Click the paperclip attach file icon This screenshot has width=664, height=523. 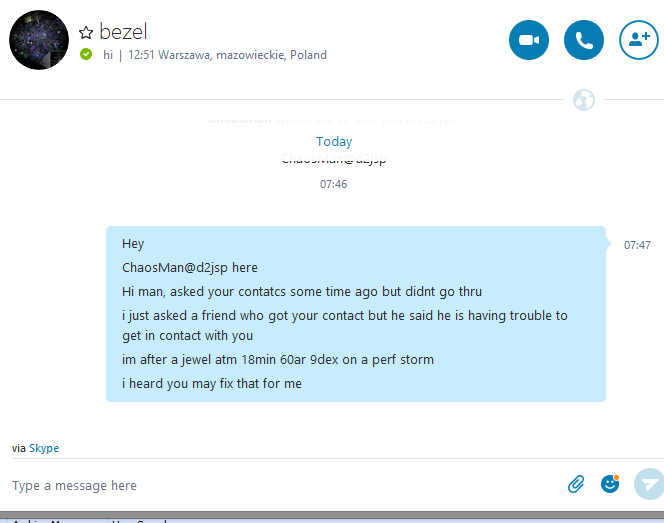(576, 485)
